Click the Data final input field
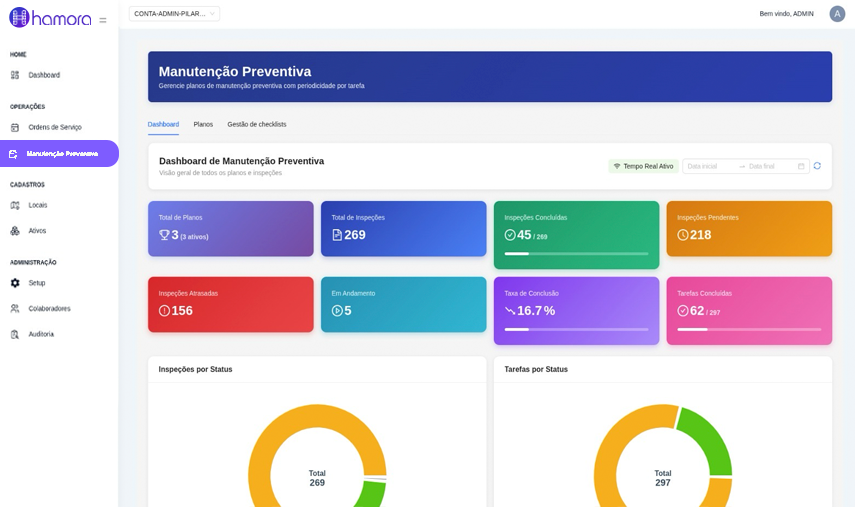This screenshot has width=855, height=507. coord(770,166)
